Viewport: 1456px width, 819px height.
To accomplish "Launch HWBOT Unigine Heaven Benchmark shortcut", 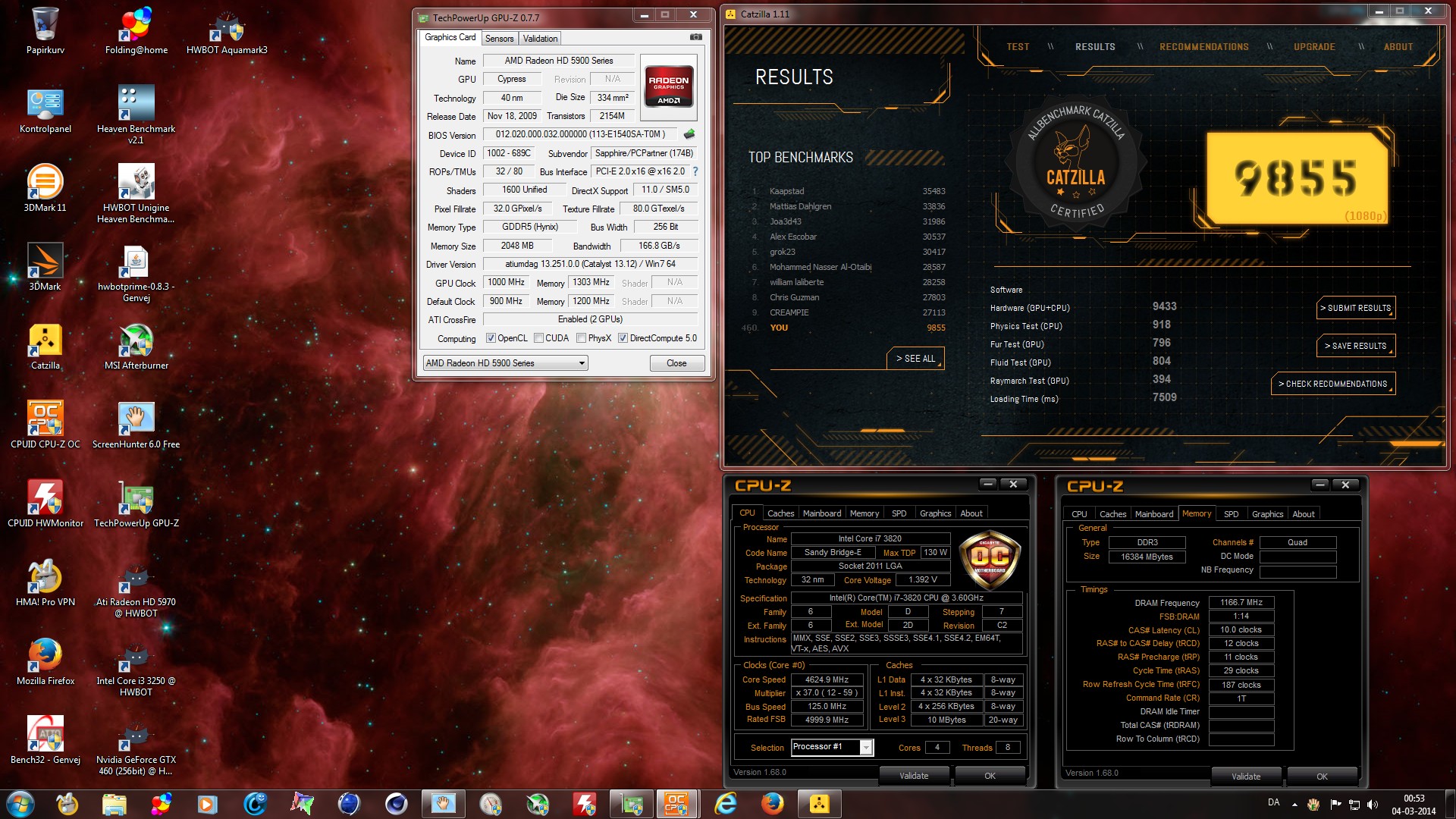I will click(136, 193).
